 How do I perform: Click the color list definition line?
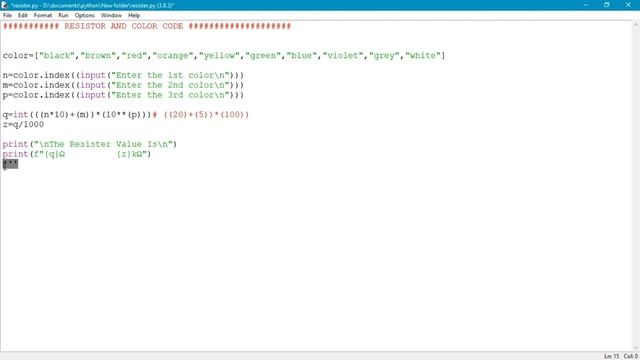[x=224, y=56]
